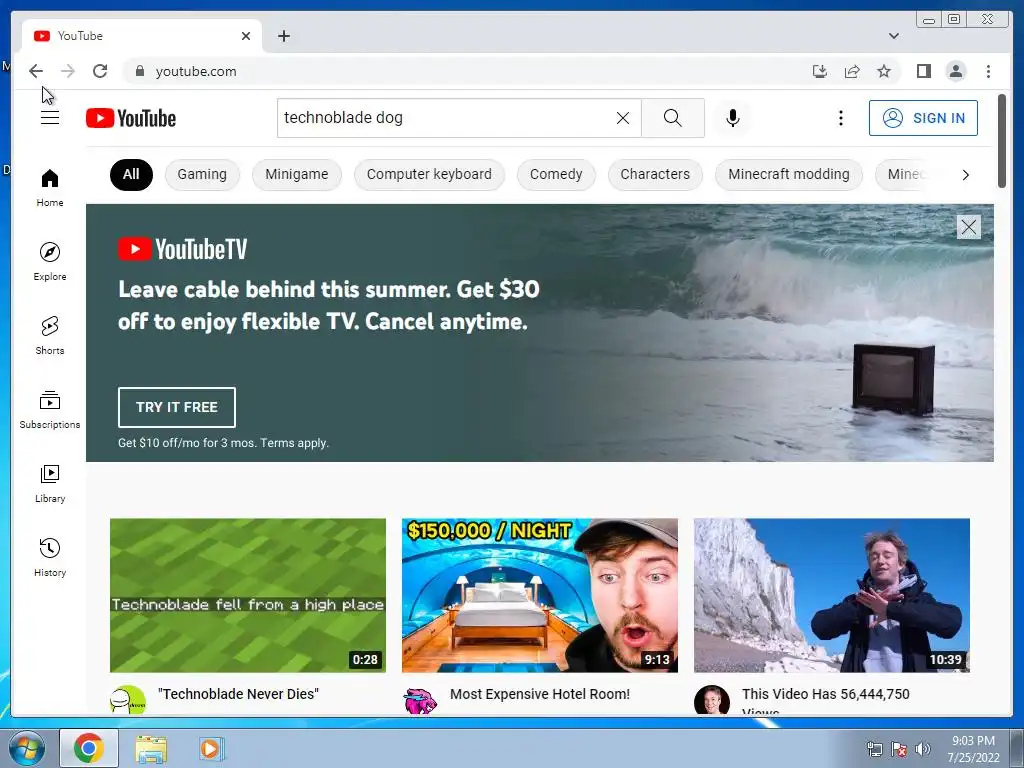
Task: Open Tom Scott channel avatar
Action: 711,700
